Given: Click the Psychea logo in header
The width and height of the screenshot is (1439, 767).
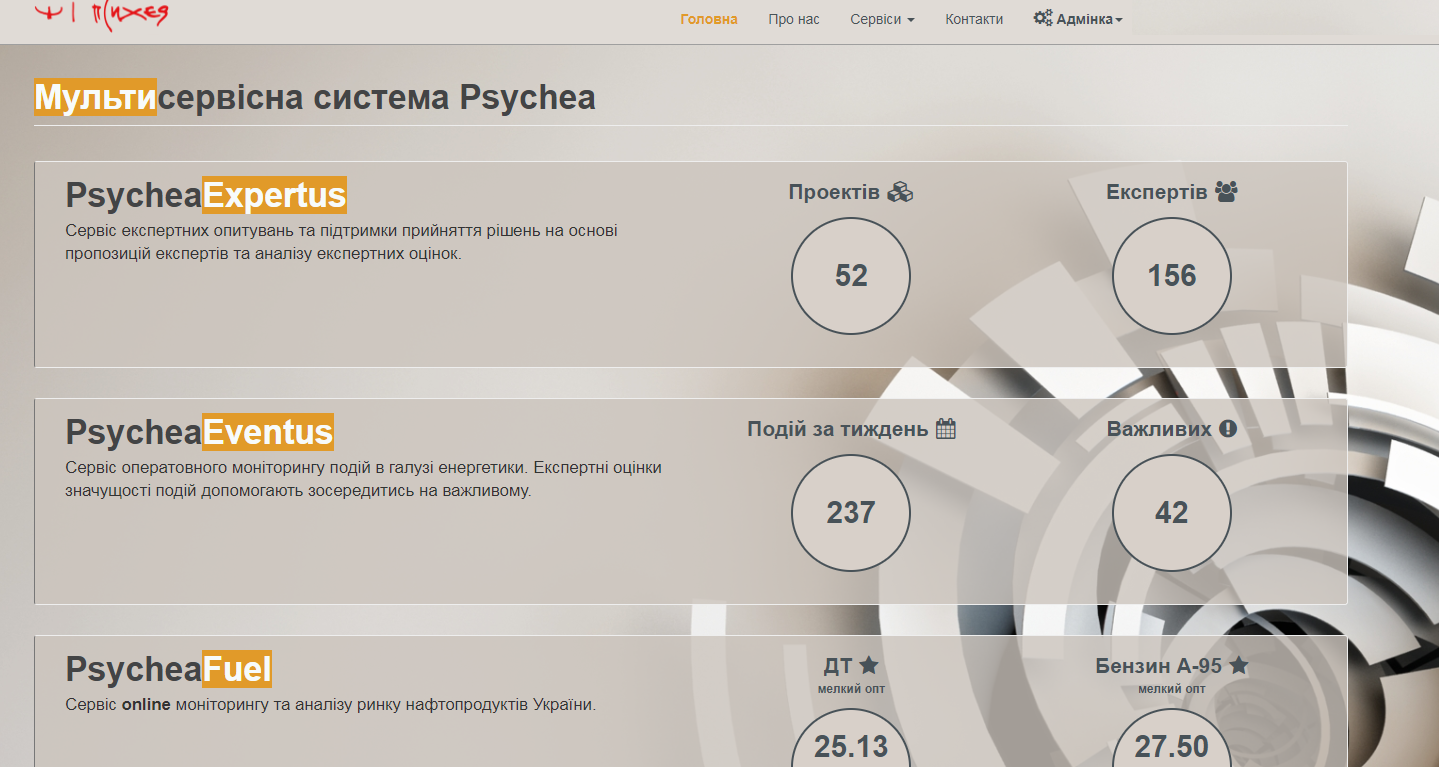Looking at the screenshot, I should tap(100, 15).
